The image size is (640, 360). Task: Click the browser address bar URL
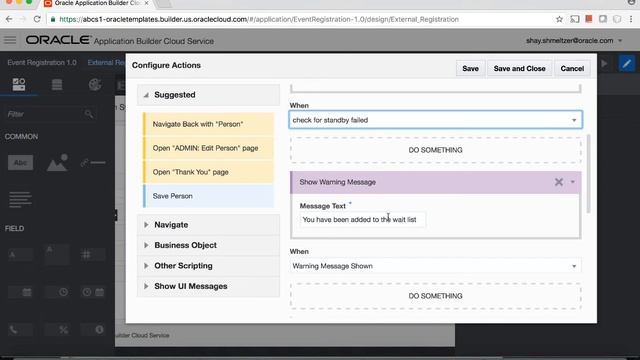tap(259, 19)
